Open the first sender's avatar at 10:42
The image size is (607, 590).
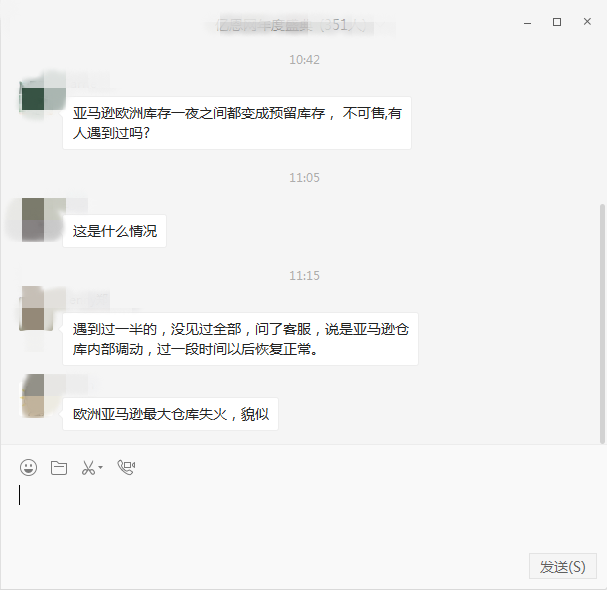(x=43, y=95)
